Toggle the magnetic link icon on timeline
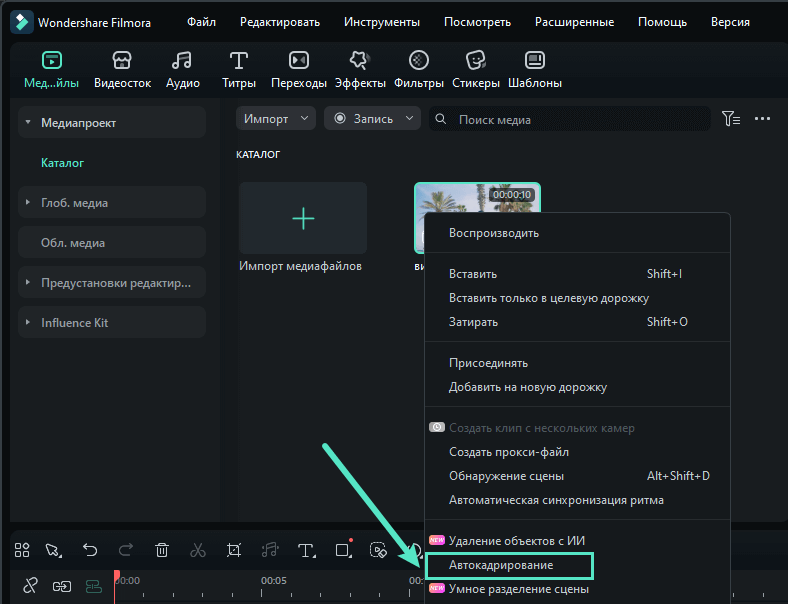 click(30, 585)
